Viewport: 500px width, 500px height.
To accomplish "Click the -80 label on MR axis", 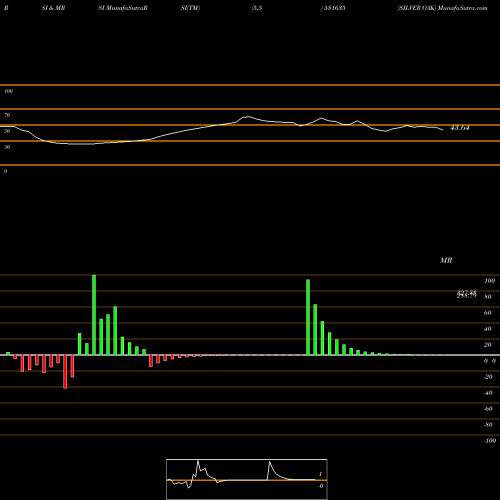I will (x=488, y=425).
